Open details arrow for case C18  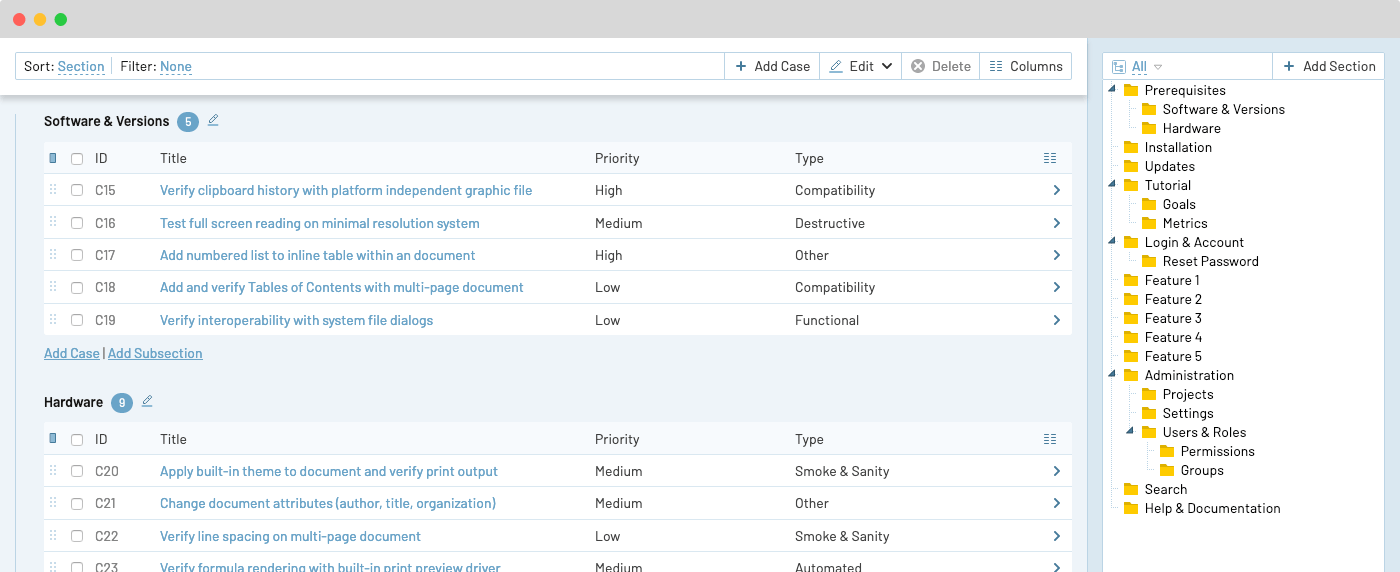(1057, 287)
